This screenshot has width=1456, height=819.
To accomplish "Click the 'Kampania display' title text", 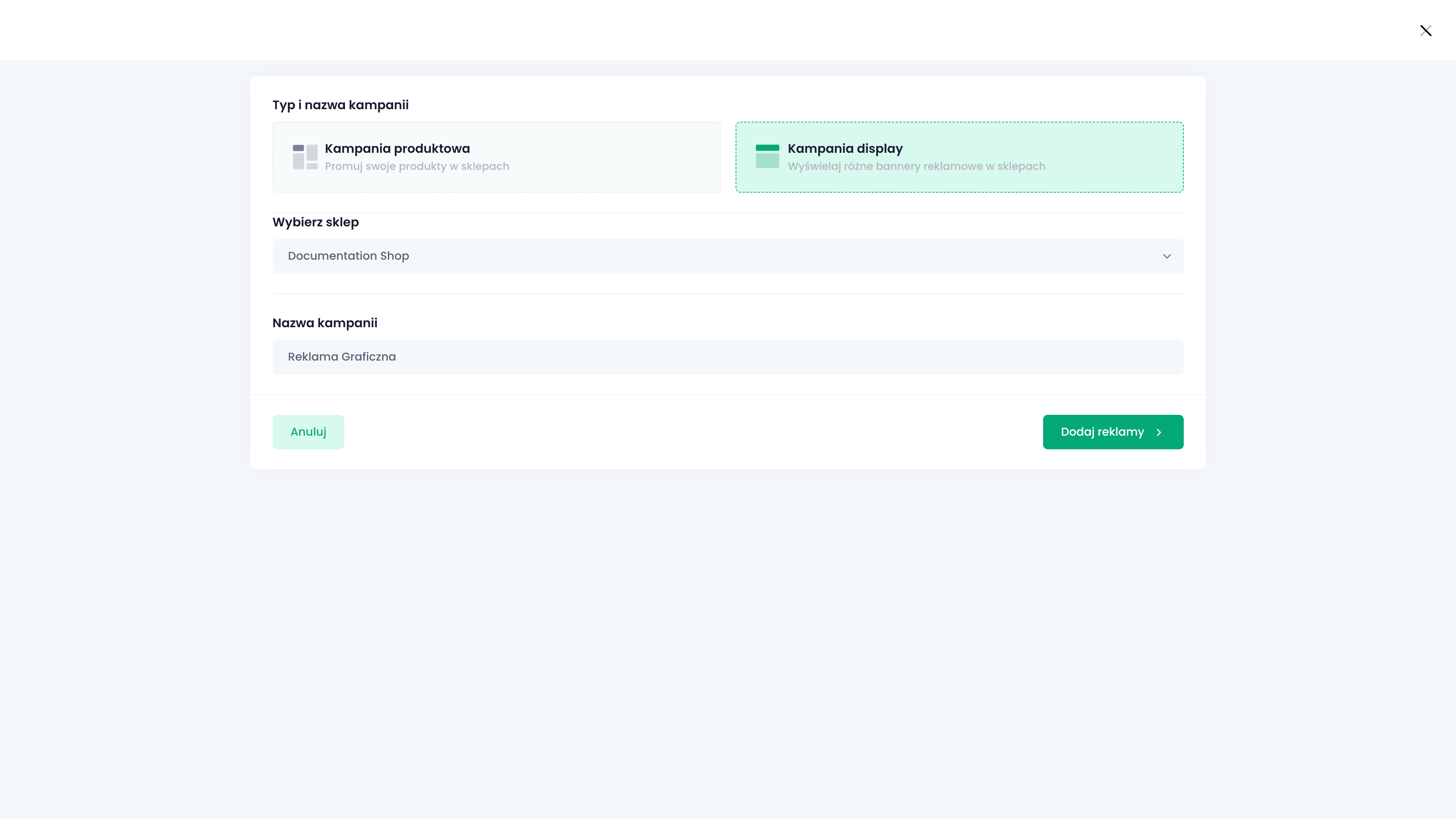I will (845, 149).
